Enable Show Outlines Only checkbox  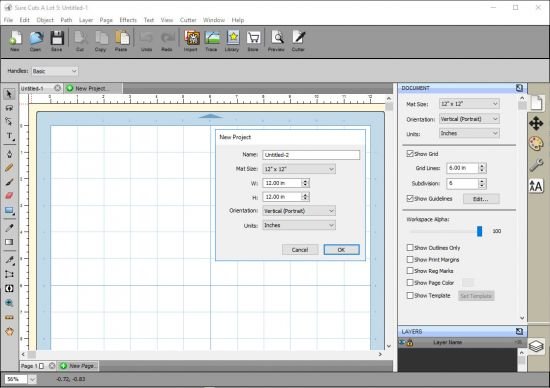coord(410,248)
